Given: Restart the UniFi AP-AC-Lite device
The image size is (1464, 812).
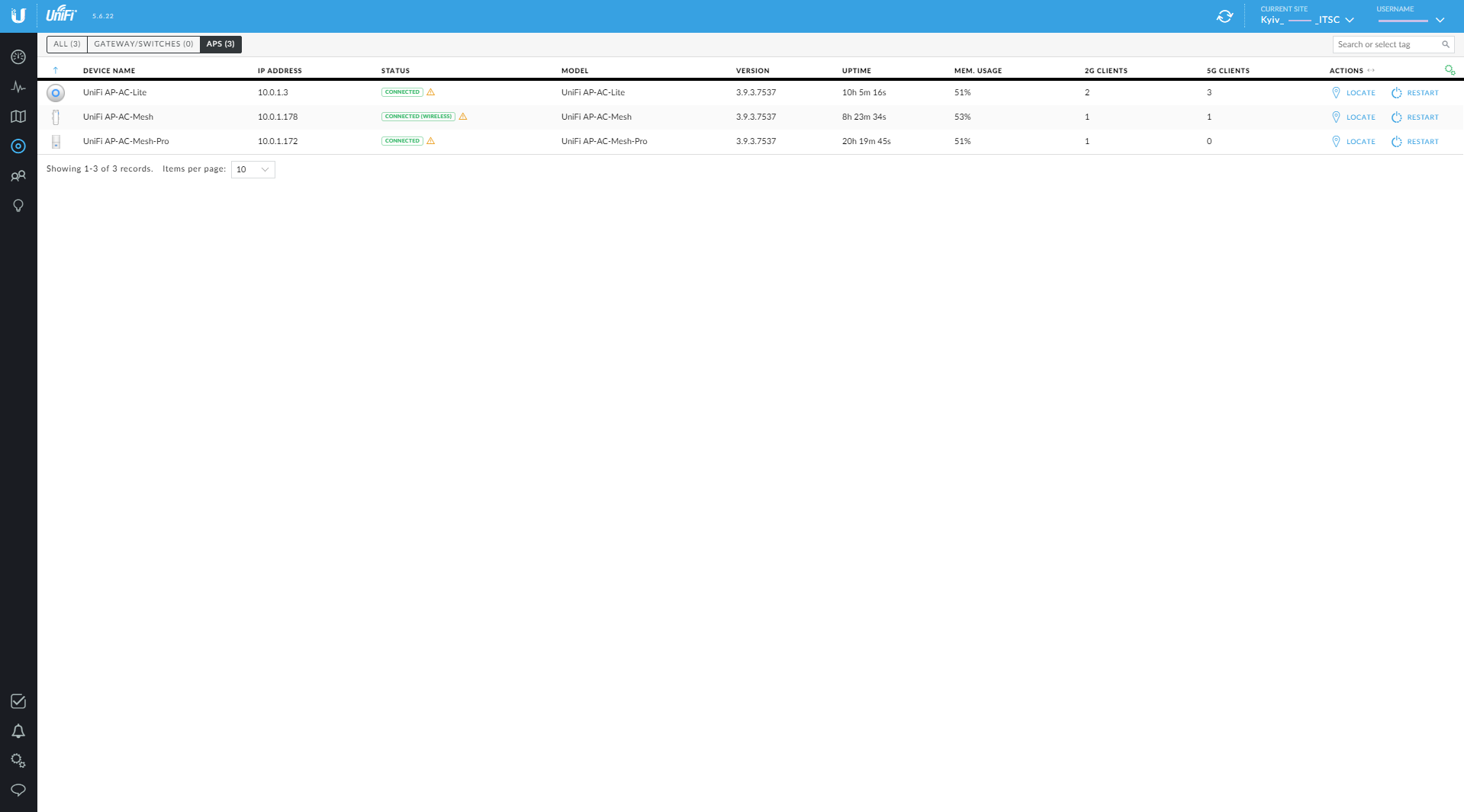Looking at the screenshot, I should (1415, 93).
